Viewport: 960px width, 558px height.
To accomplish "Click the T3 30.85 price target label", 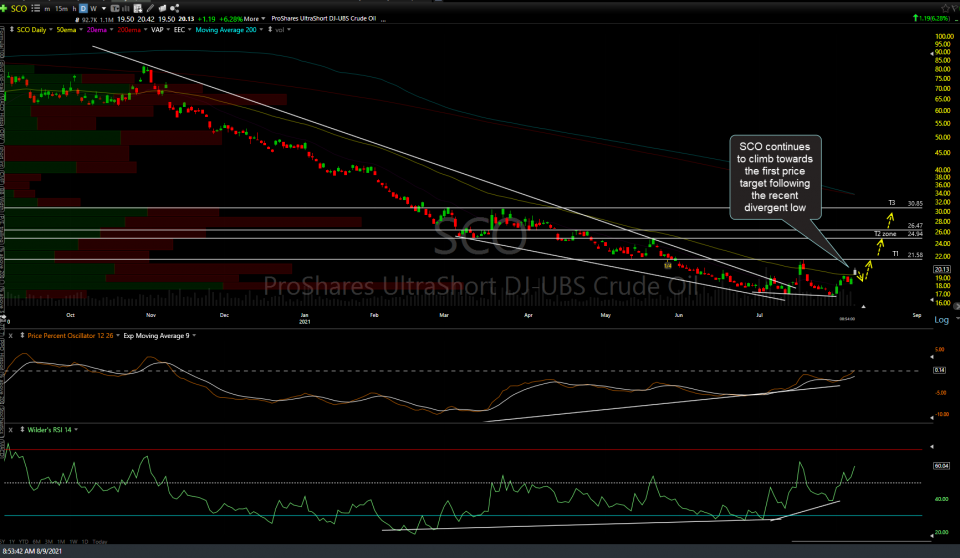I will (906, 203).
